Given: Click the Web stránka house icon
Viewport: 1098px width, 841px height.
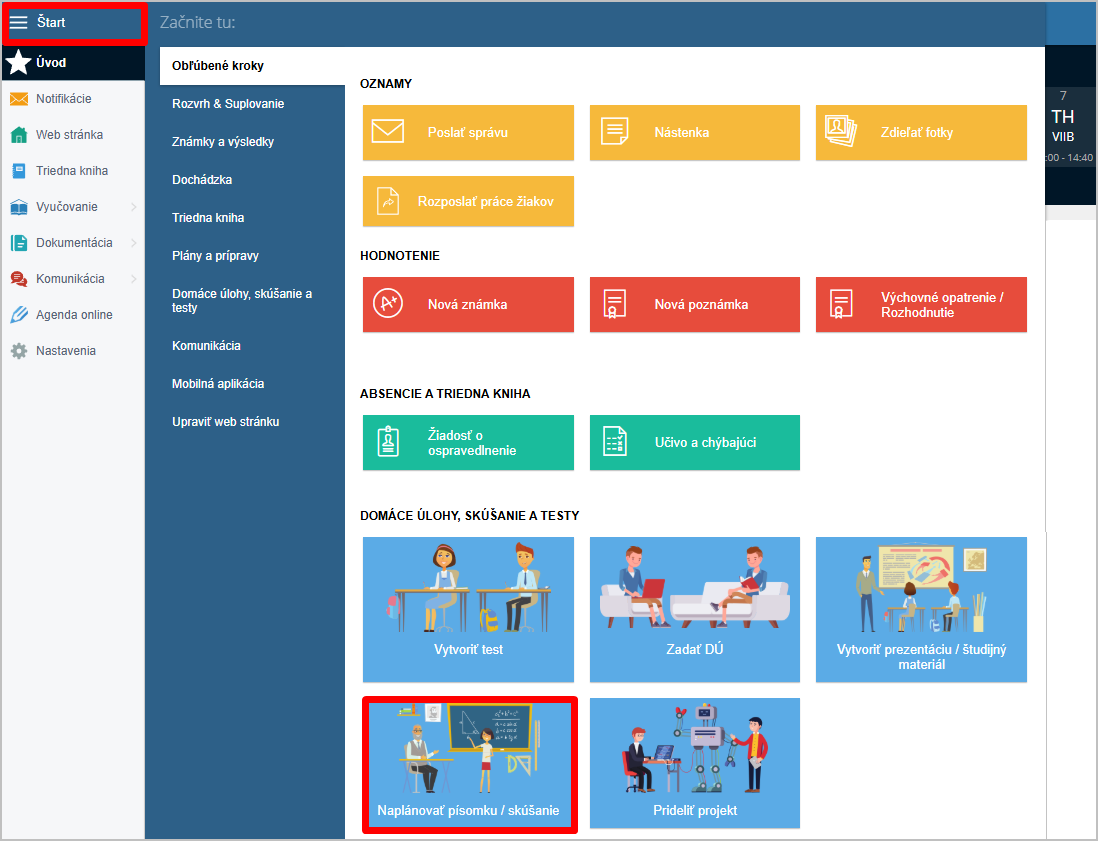Looking at the screenshot, I should coord(19,135).
